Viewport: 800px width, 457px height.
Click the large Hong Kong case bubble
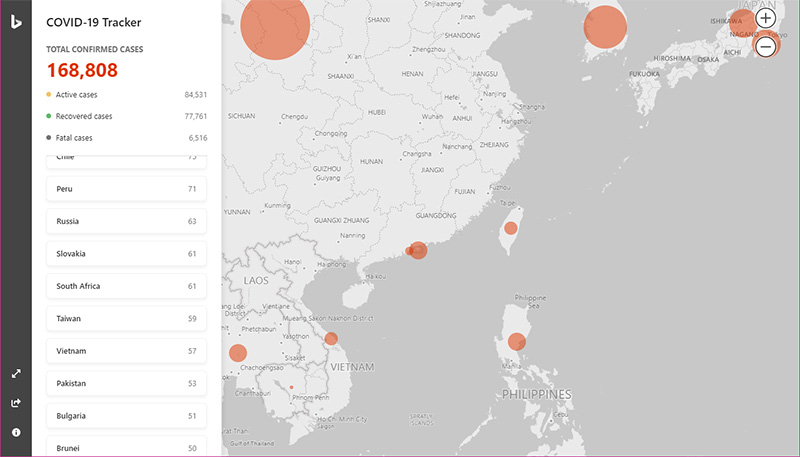point(418,250)
